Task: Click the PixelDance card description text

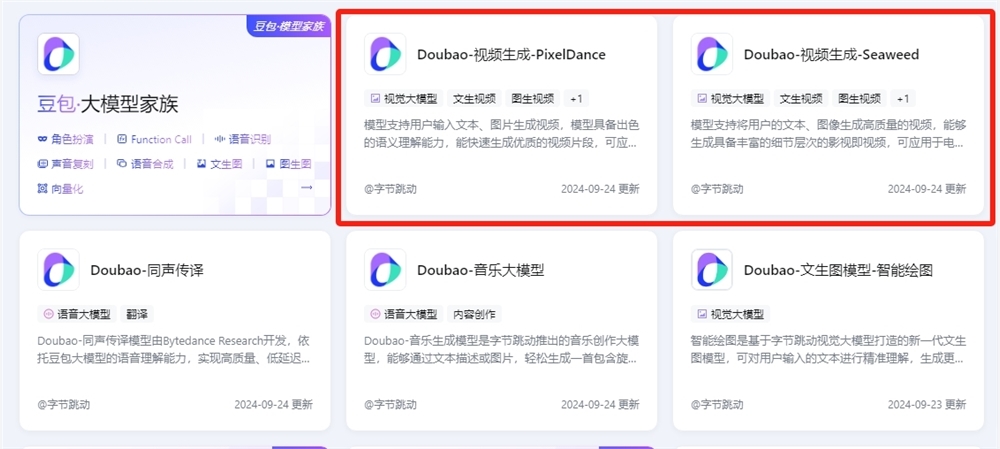Action: click(501, 133)
